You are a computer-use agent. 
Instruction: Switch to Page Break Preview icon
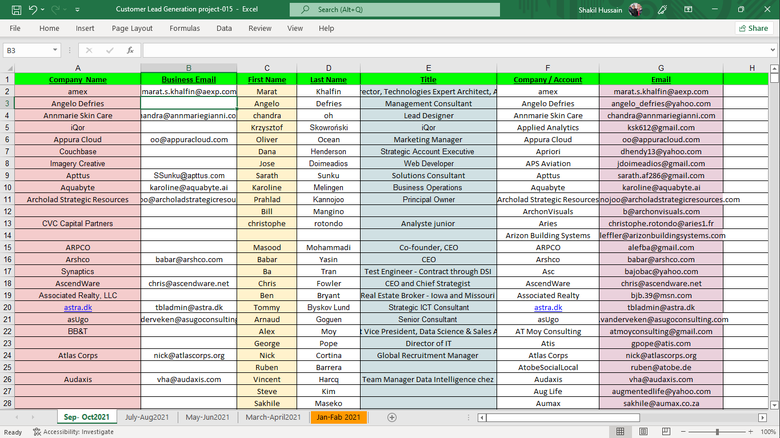coord(666,432)
